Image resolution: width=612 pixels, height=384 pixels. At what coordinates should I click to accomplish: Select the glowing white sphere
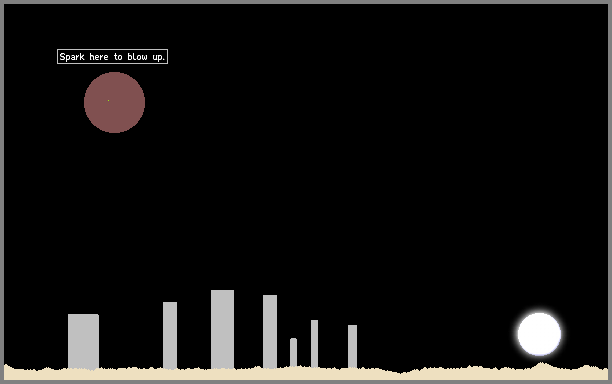(x=539, y=334)
